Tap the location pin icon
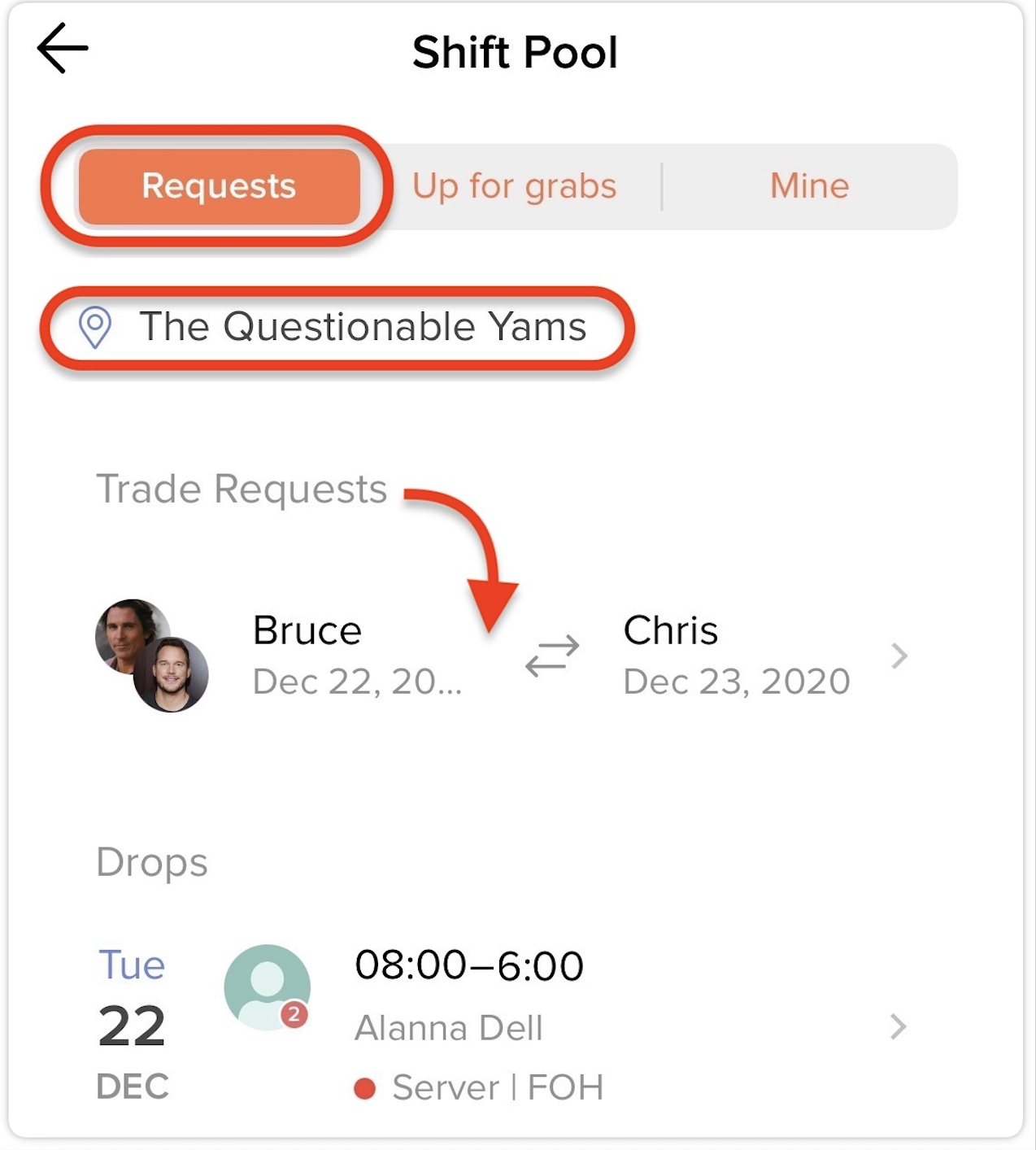1036x1150 pixels. pos(94,327)
